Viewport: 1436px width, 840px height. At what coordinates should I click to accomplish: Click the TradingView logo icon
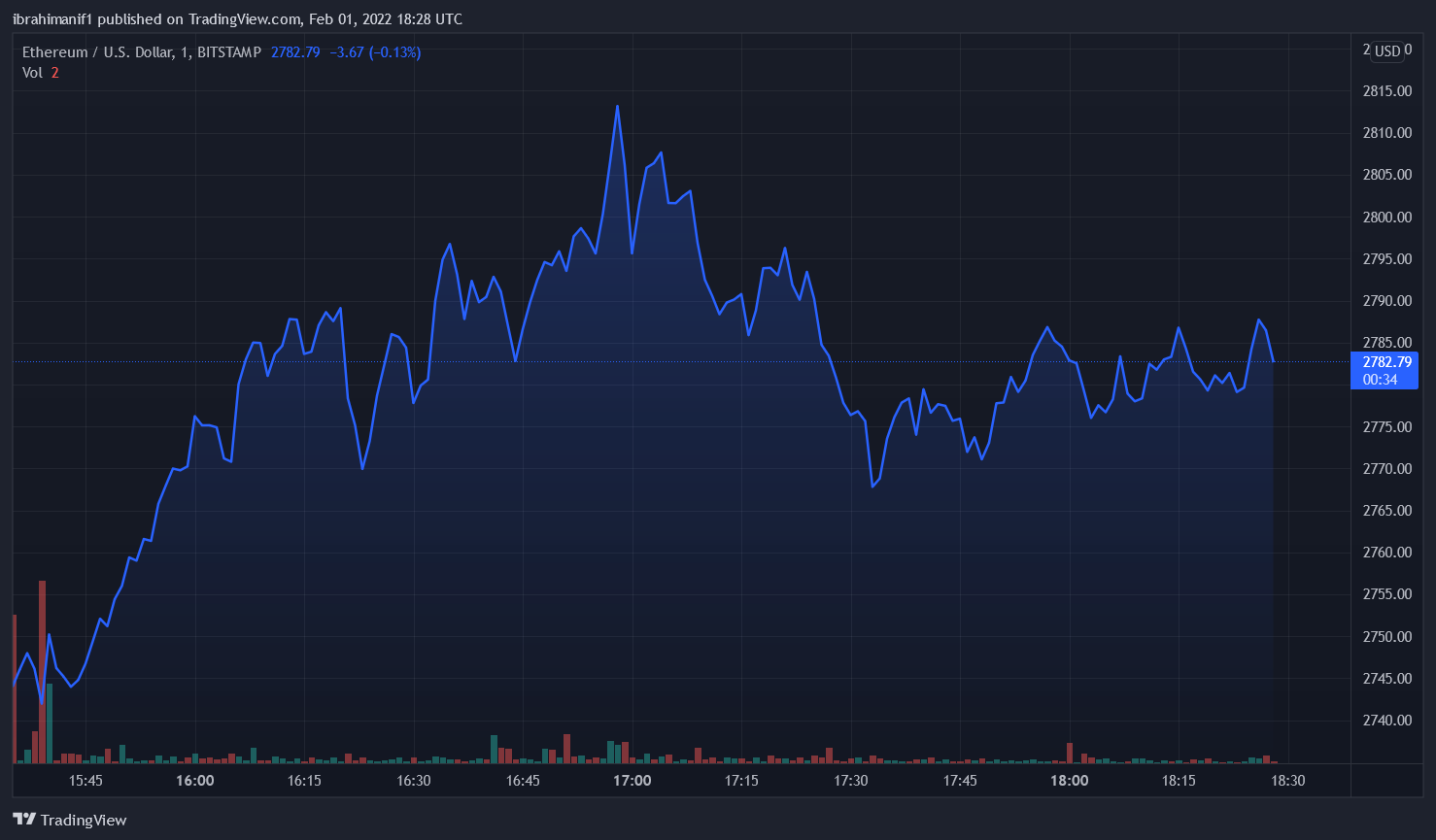tap(24, 820)
